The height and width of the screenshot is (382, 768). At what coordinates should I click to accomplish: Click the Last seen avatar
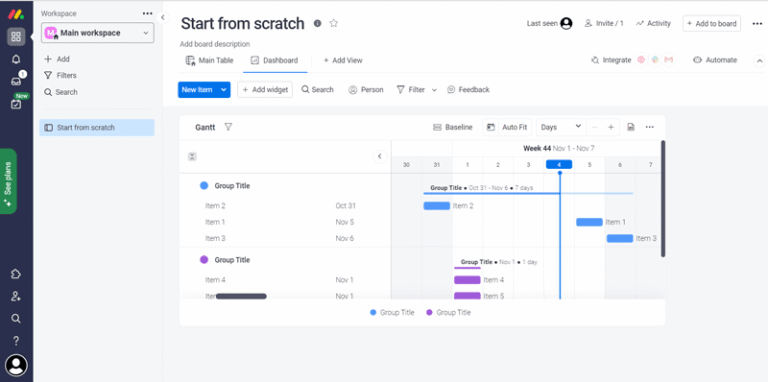pos(566,23)
